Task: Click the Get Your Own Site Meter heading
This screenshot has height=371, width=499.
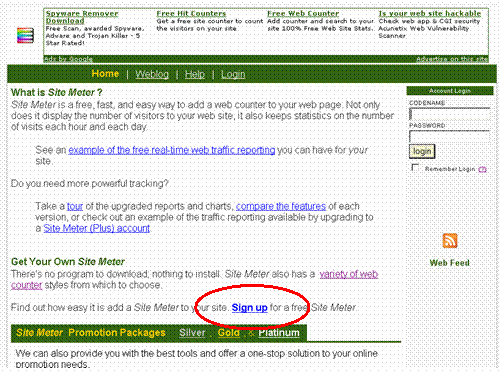Action: click(68, 262)
